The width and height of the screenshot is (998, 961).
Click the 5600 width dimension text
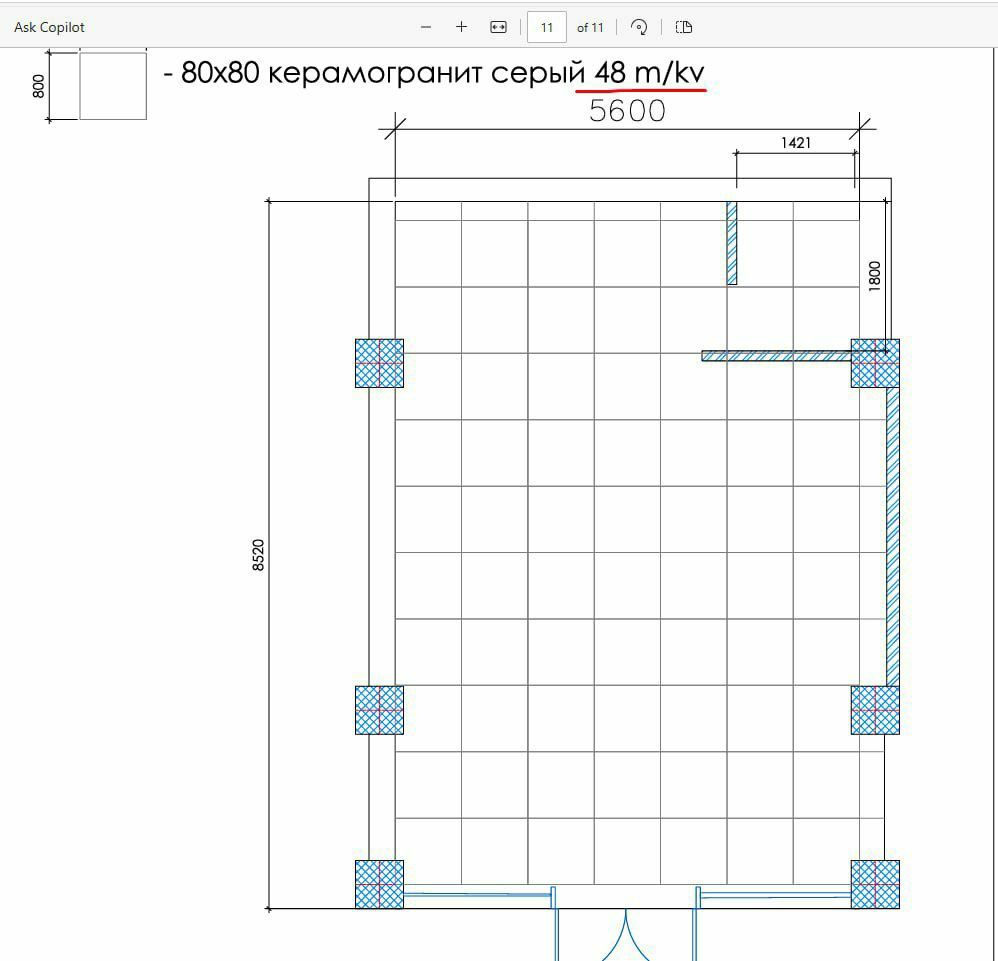pos(628,111)
